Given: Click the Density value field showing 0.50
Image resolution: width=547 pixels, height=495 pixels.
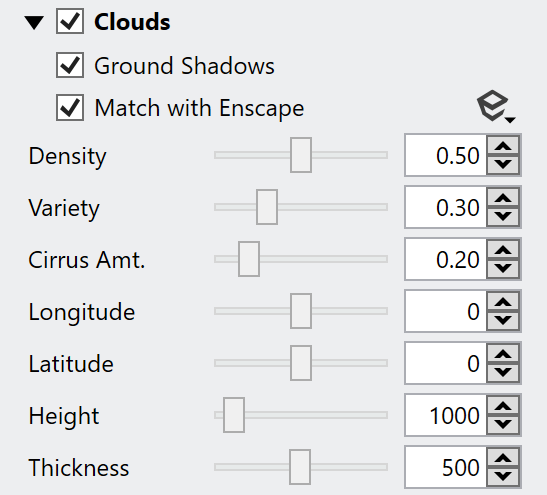Looking at the screenshot, I should [x=446, y=155].
